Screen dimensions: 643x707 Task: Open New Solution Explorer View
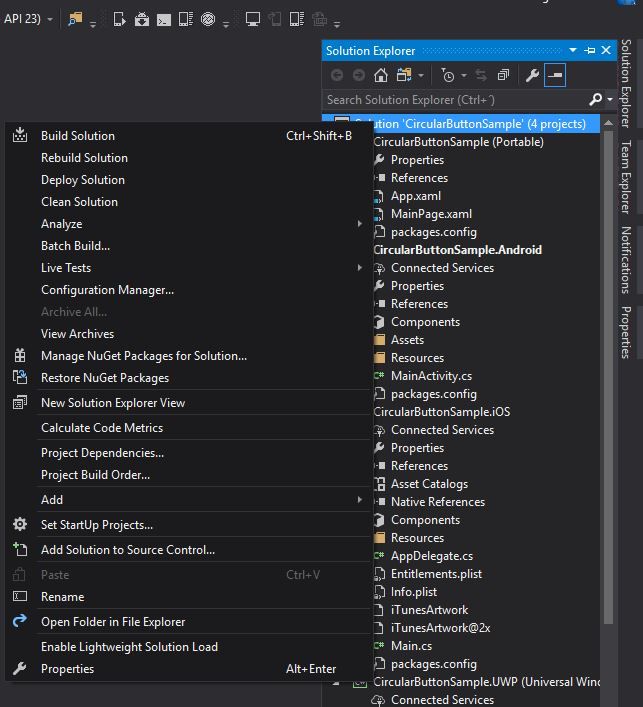188,403
